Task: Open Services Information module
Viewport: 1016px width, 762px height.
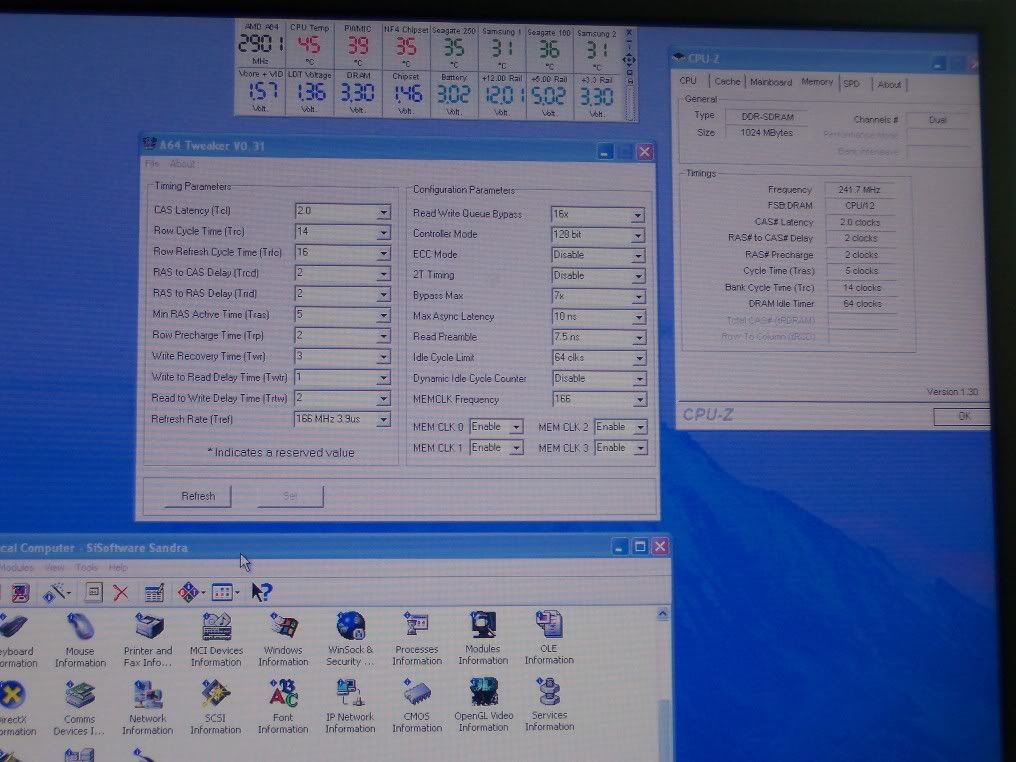Action: (549, 702)
